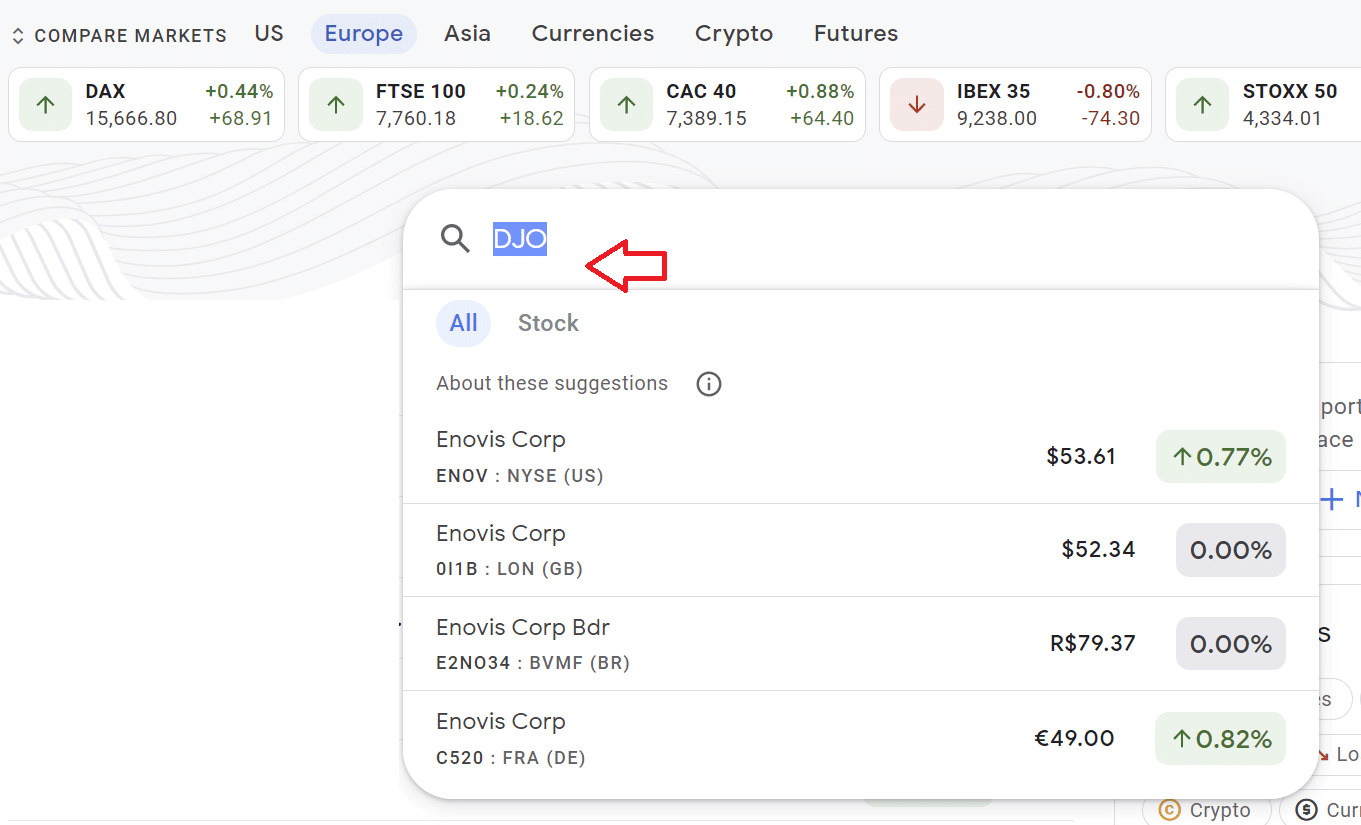The width and height of the screenshot is (1361, 825).
Task: Open the Asia markets tab
Action: point(467,33)
